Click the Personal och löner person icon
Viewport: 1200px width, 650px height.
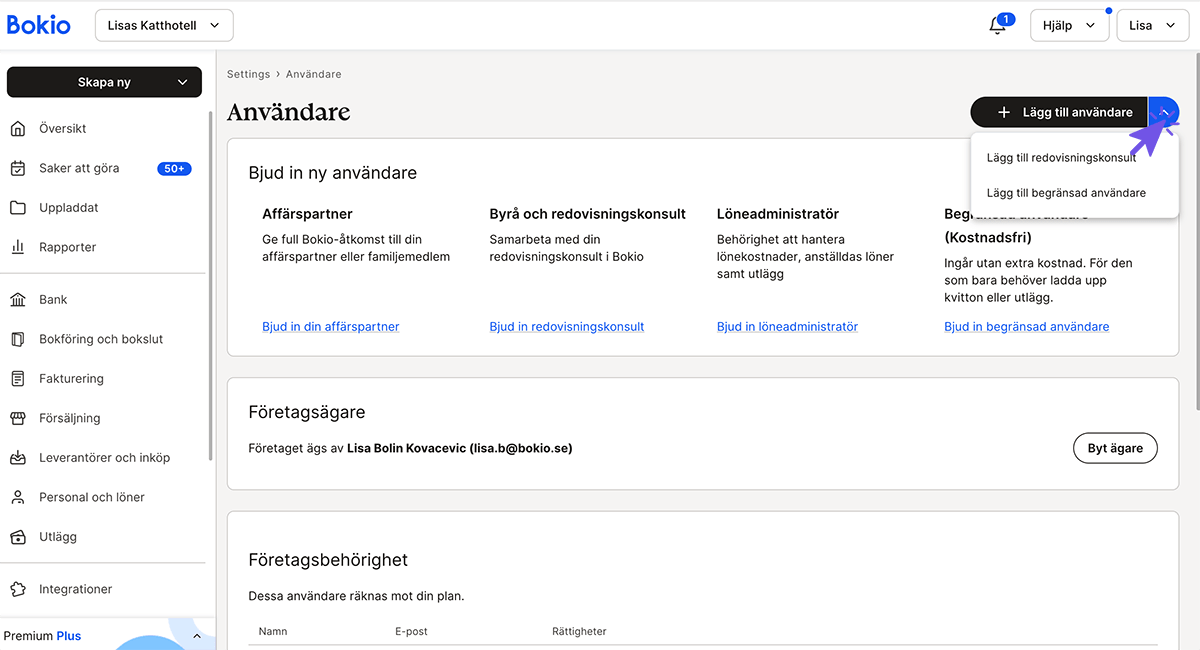(18, 497)
